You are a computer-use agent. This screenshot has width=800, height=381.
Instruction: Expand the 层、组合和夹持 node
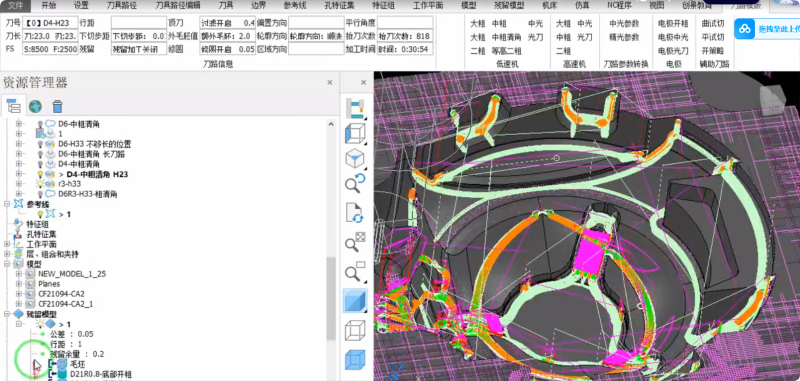pos(7,254)
